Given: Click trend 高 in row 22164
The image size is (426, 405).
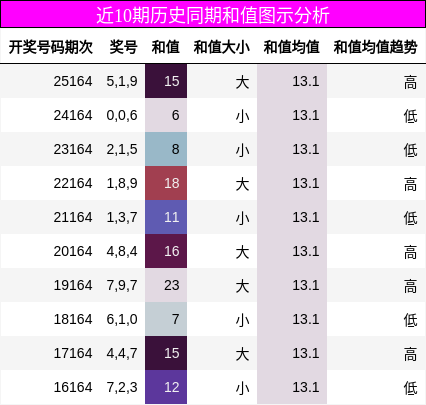Looking at the screenshot, I should pos(410,184).
